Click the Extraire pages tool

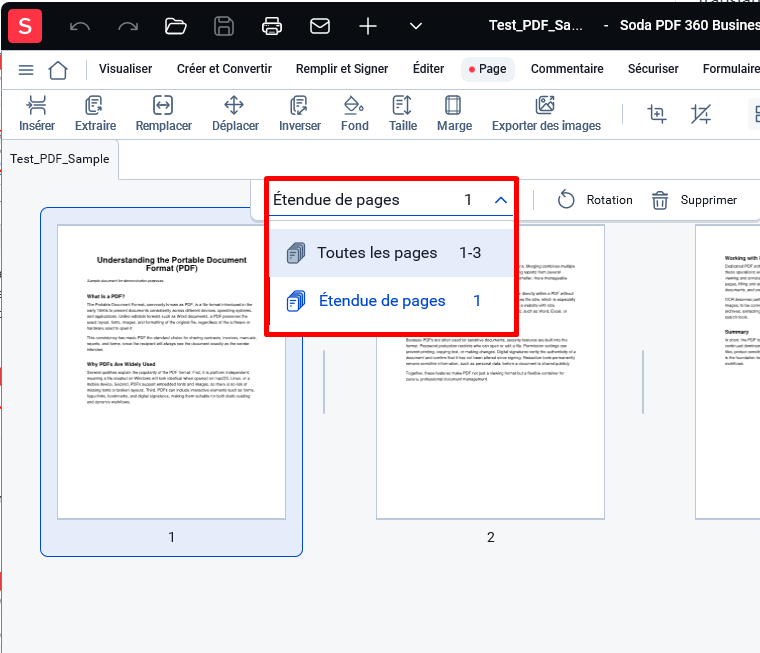click(x=95, y=114)
